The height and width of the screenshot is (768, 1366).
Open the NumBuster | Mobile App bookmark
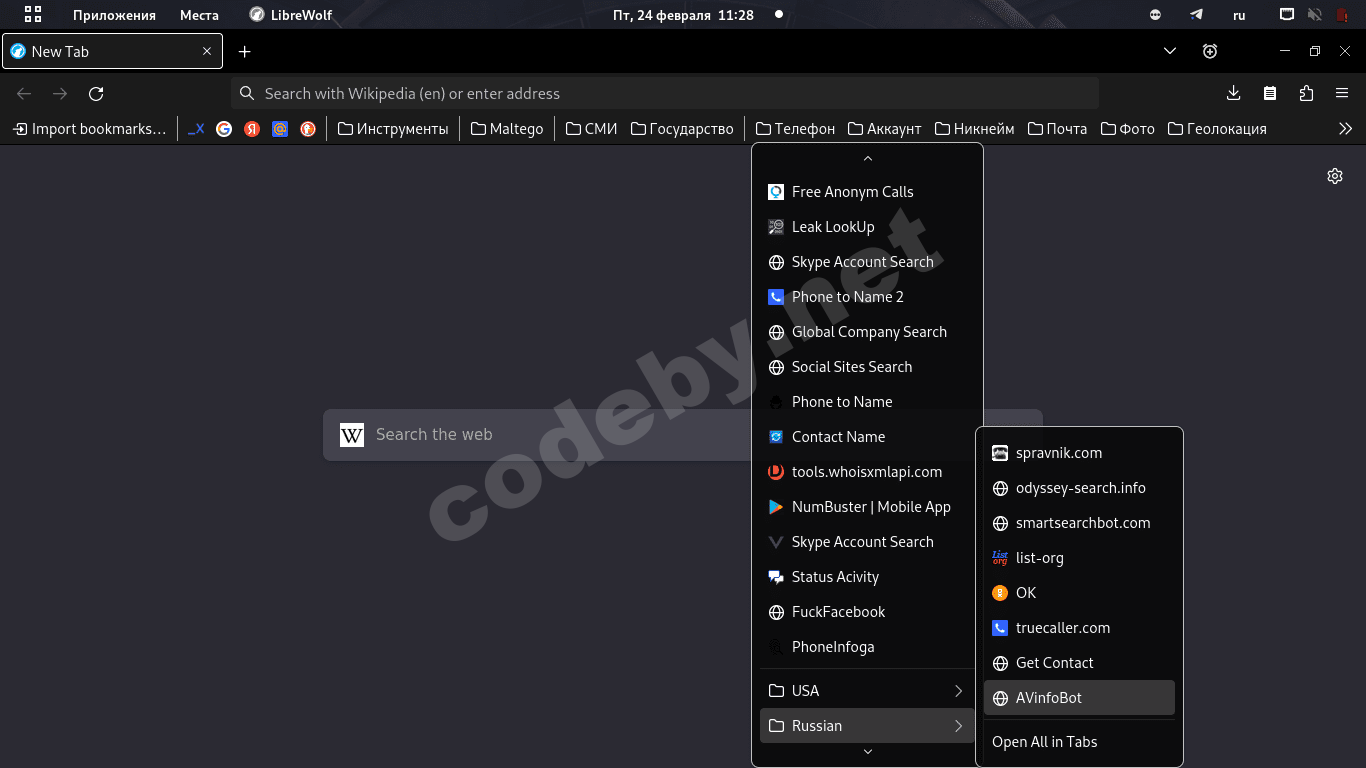867,507
